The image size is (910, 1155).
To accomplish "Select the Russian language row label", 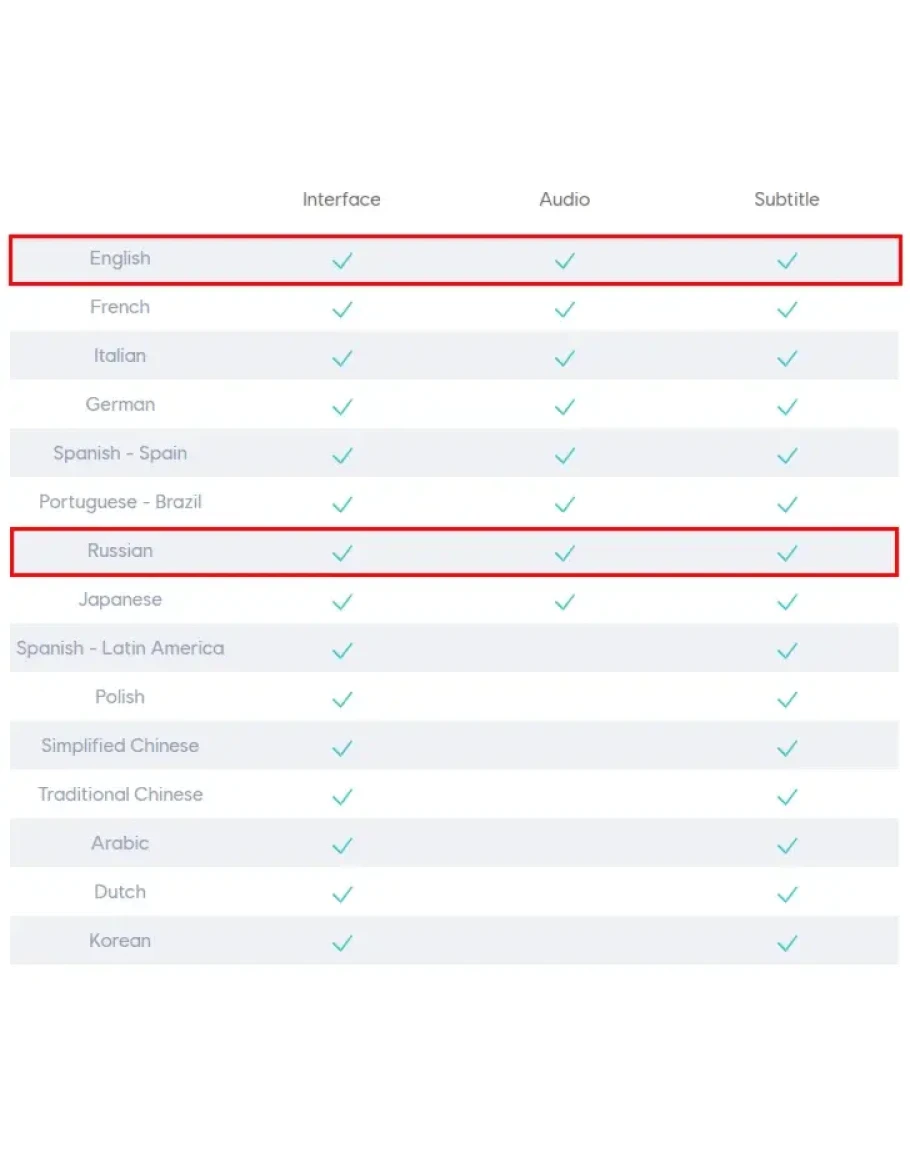I will 120,550.
